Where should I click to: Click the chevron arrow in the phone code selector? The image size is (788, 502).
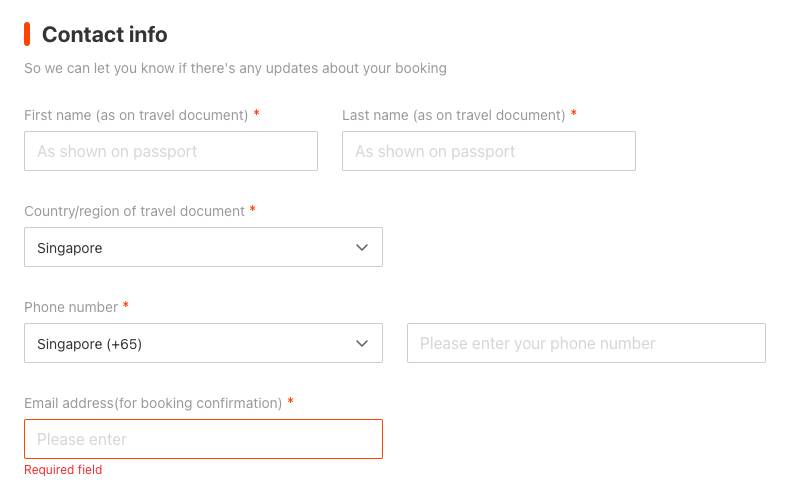(x=362, y=343)
